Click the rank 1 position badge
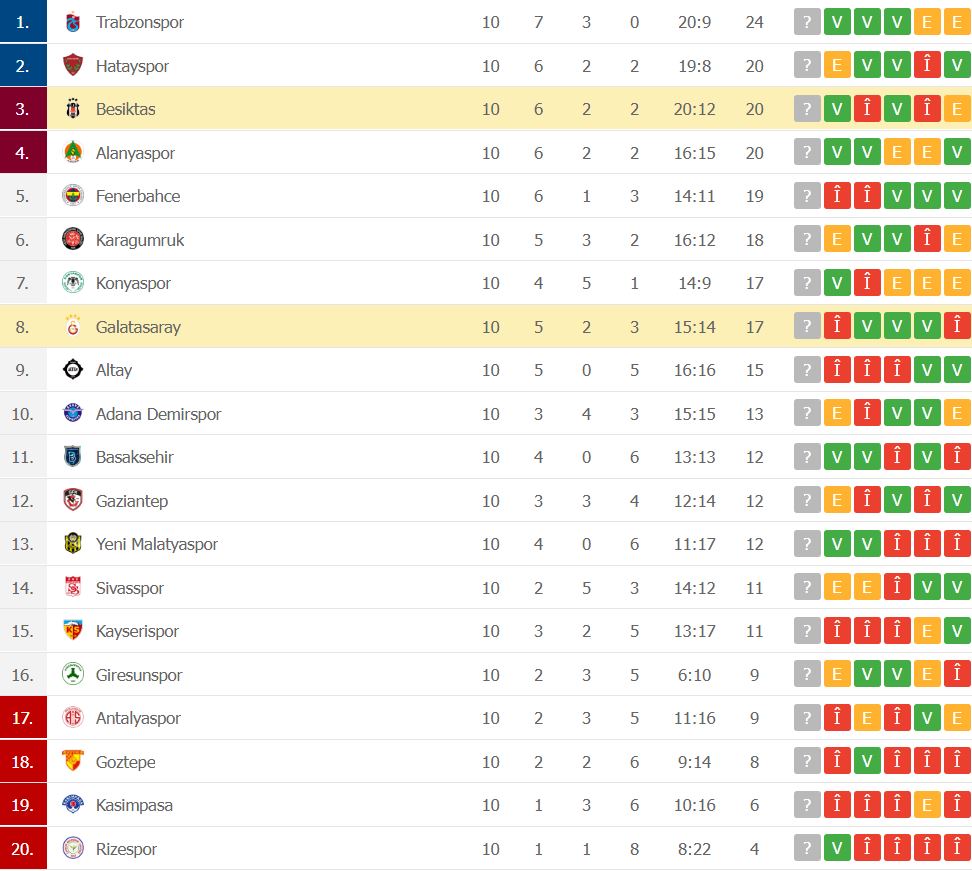Screen dimensions: 972x871 pos(23,22)
